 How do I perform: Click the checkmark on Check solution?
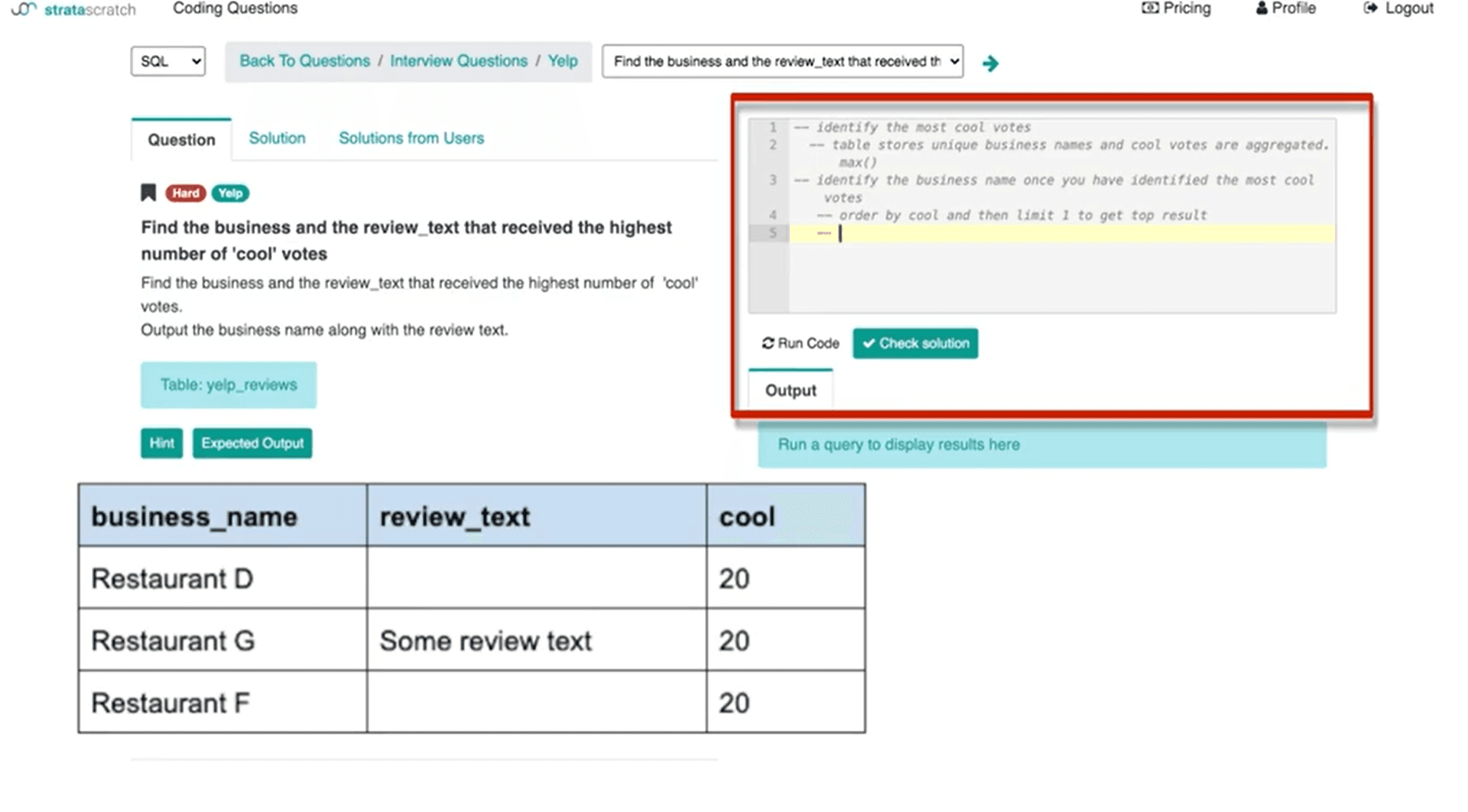tap(869, 343)
